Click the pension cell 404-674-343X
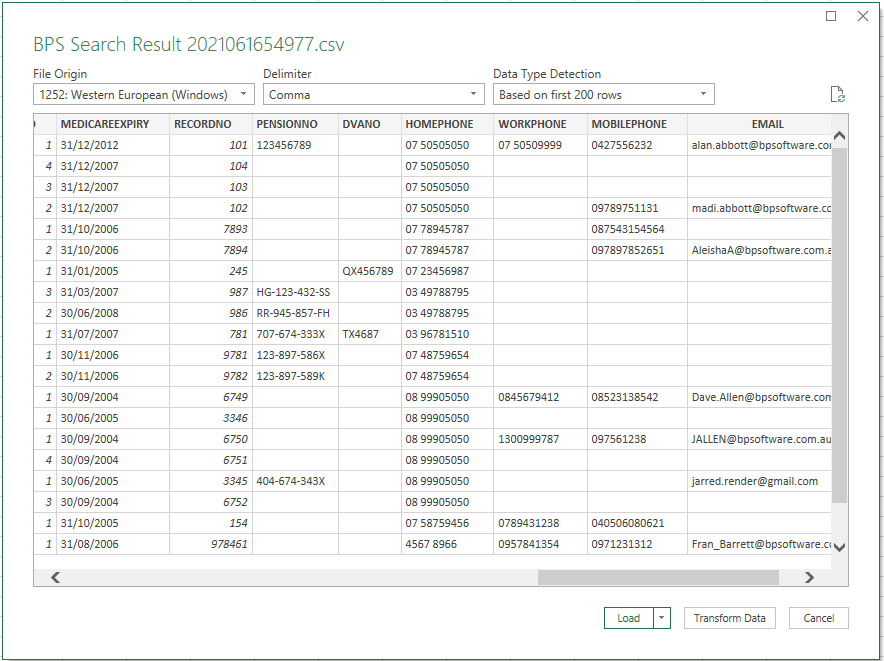884x661 pixels. pyautogui.click(x=295, y=481)
